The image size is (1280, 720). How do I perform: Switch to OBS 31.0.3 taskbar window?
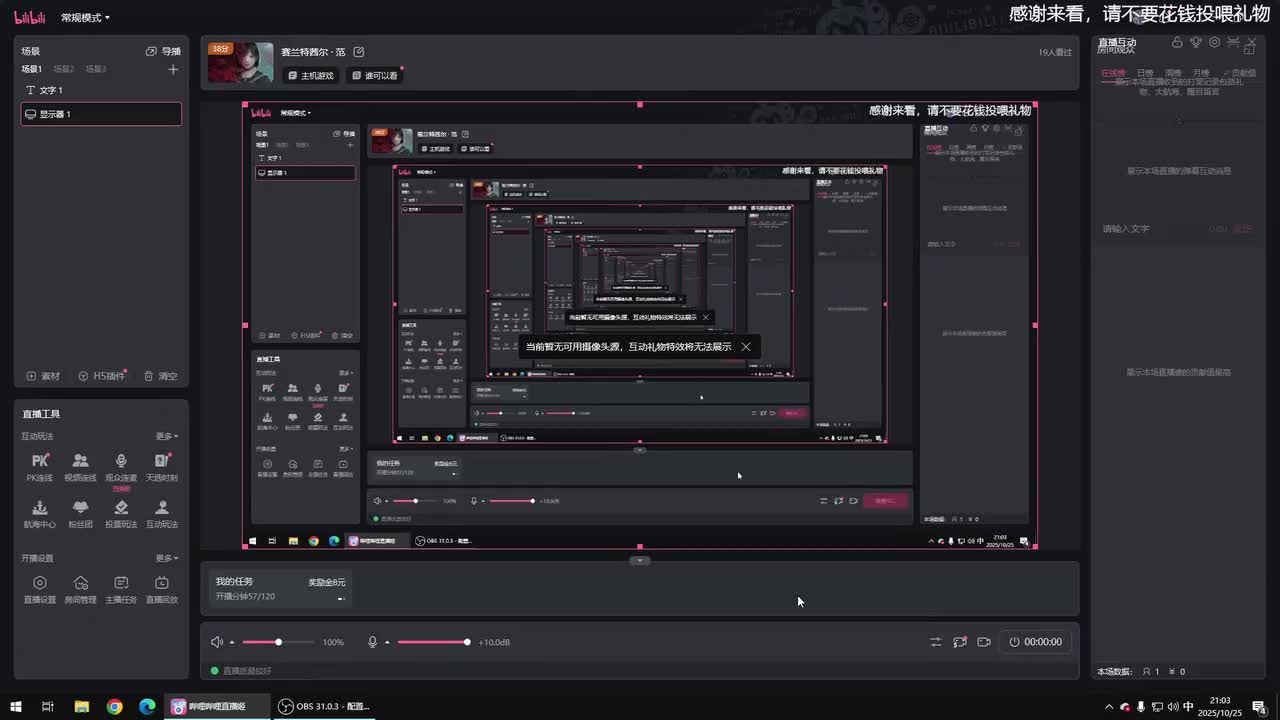(x=326, y=707)
